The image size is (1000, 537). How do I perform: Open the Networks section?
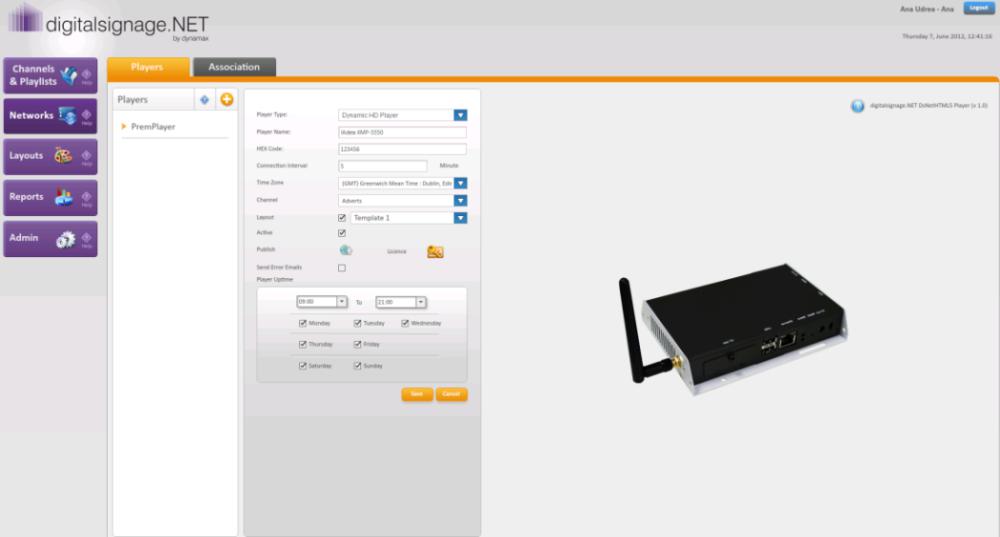coord(50,116)
